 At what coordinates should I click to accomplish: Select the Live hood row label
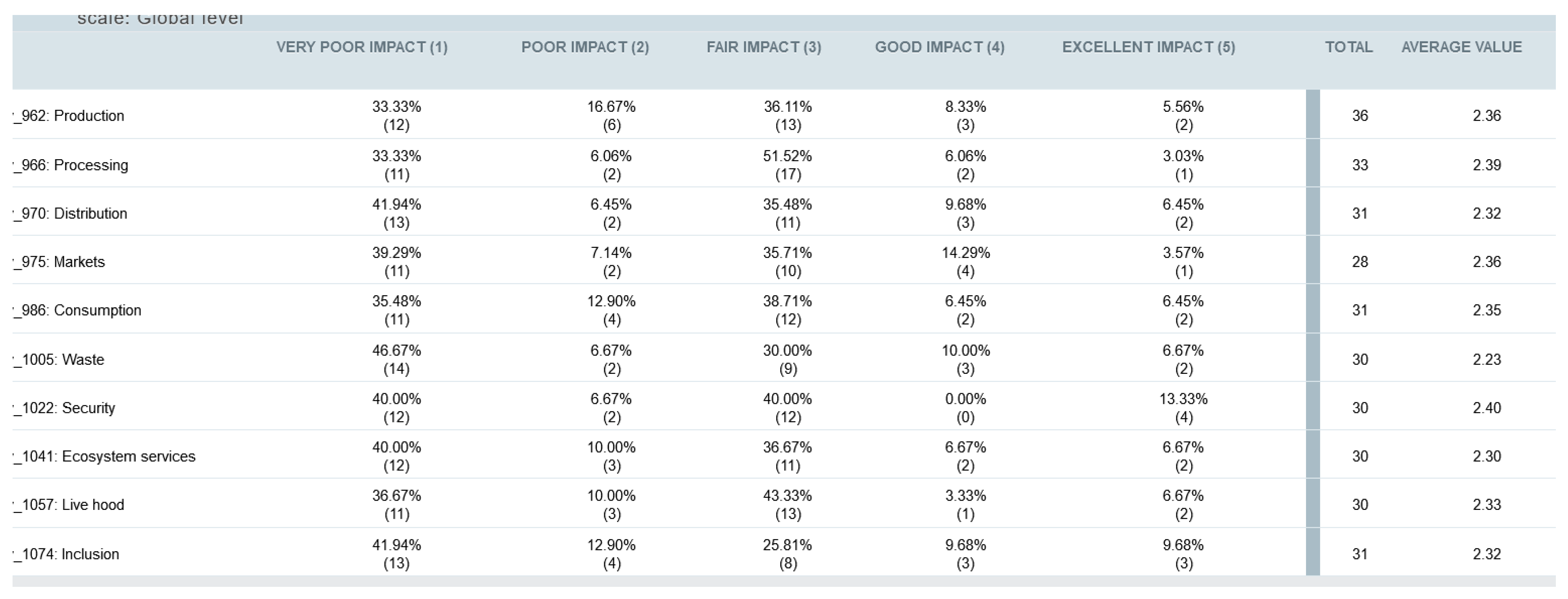coord(69,505)
